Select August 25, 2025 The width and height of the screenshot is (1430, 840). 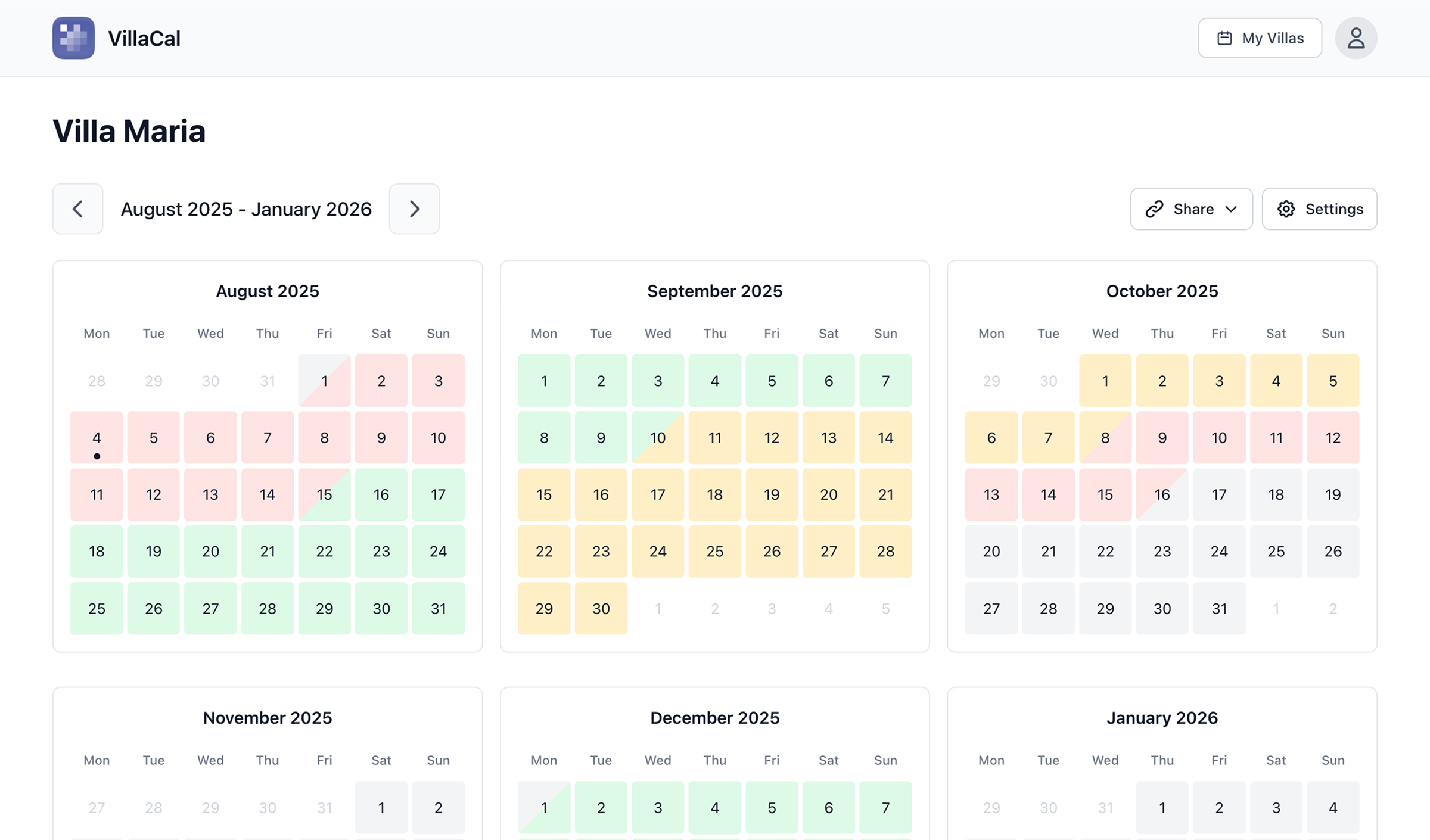click(x=97, y=608)
